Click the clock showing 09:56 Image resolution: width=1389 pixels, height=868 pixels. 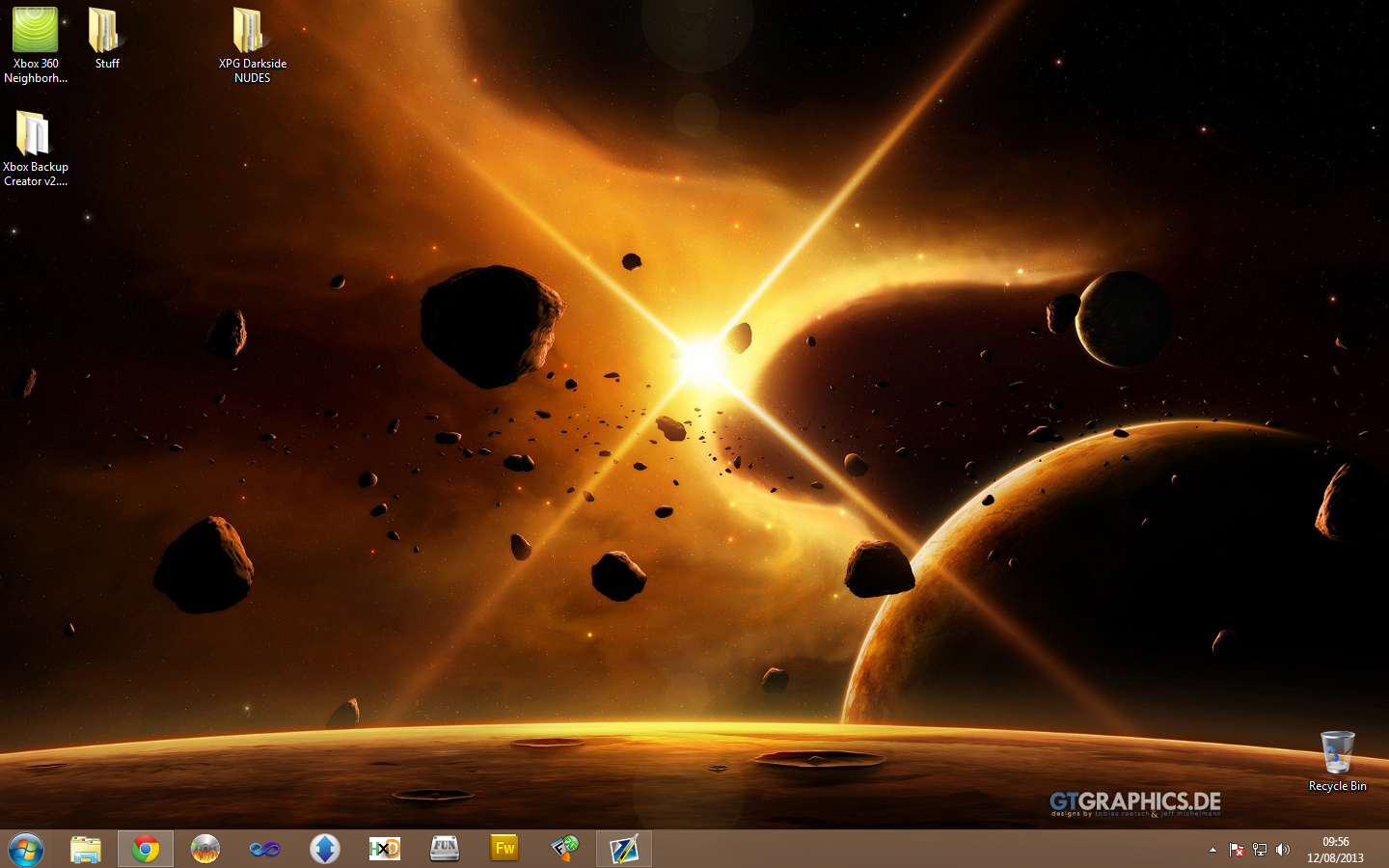coord(1335,850)
